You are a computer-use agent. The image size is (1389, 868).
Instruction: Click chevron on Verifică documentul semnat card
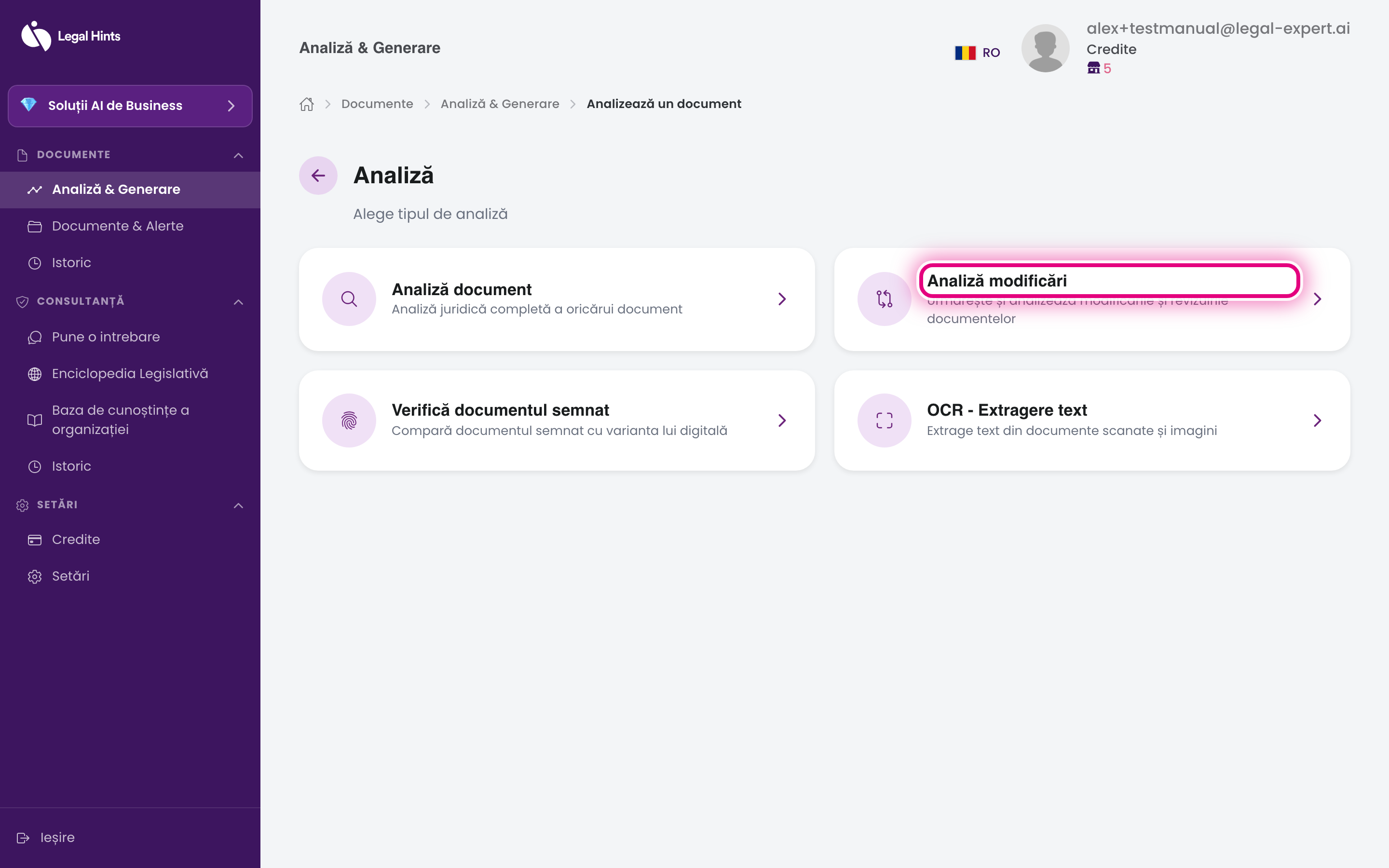[782, 420]
